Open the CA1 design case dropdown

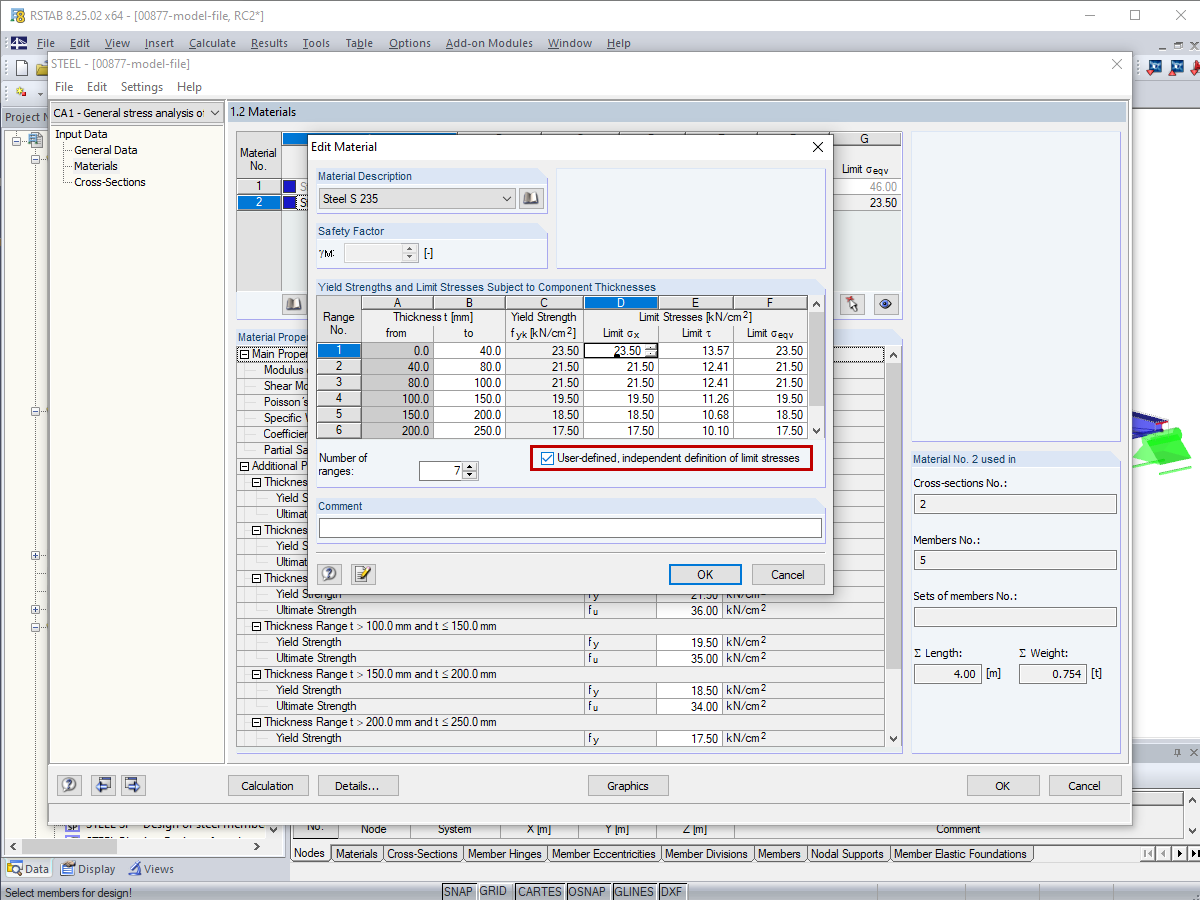click(x=214, y=112)
